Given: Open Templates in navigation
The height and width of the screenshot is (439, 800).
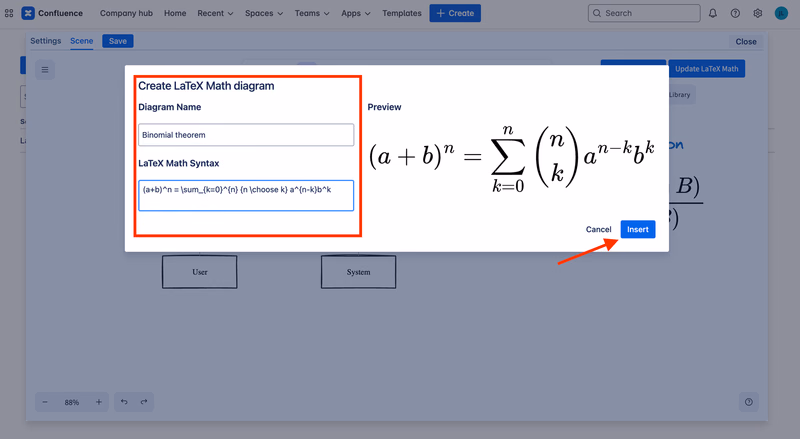Looking at the screenshot, I should [402, 13].
